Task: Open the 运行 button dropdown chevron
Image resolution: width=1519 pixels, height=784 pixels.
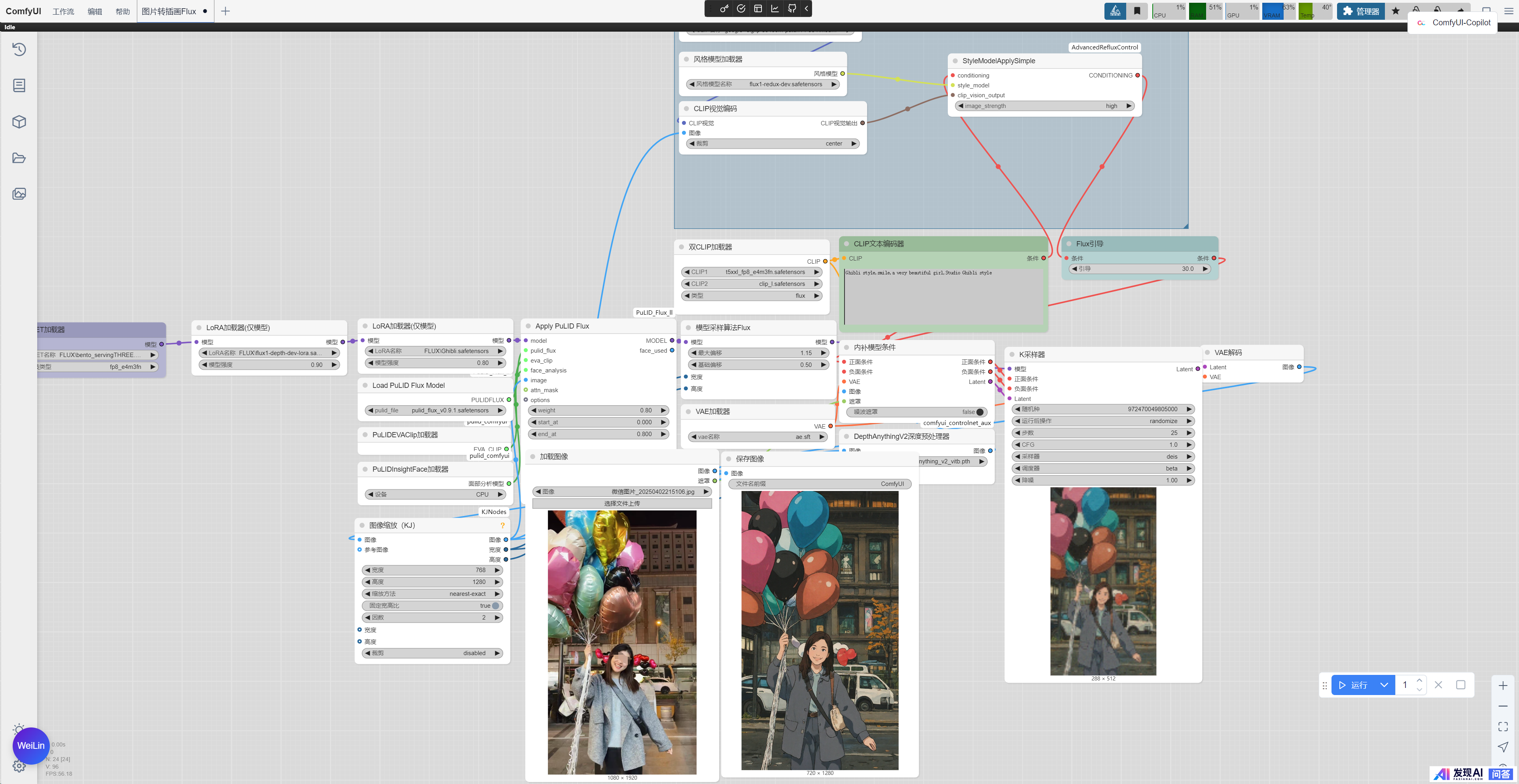Action: pos(1384,685)
